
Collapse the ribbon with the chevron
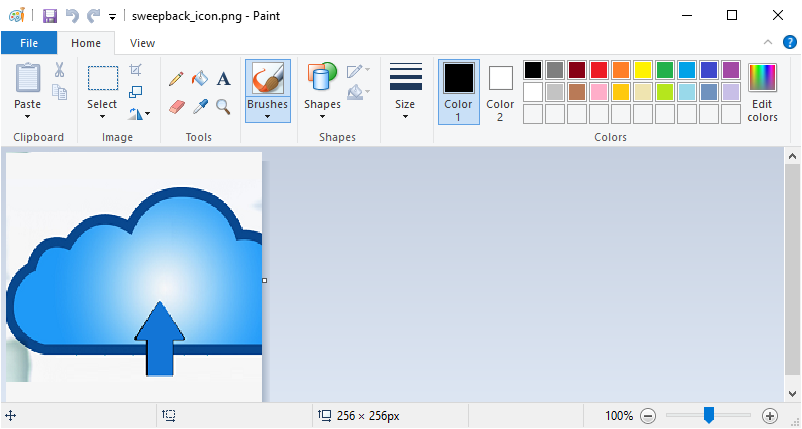click(x=768, y=42)
